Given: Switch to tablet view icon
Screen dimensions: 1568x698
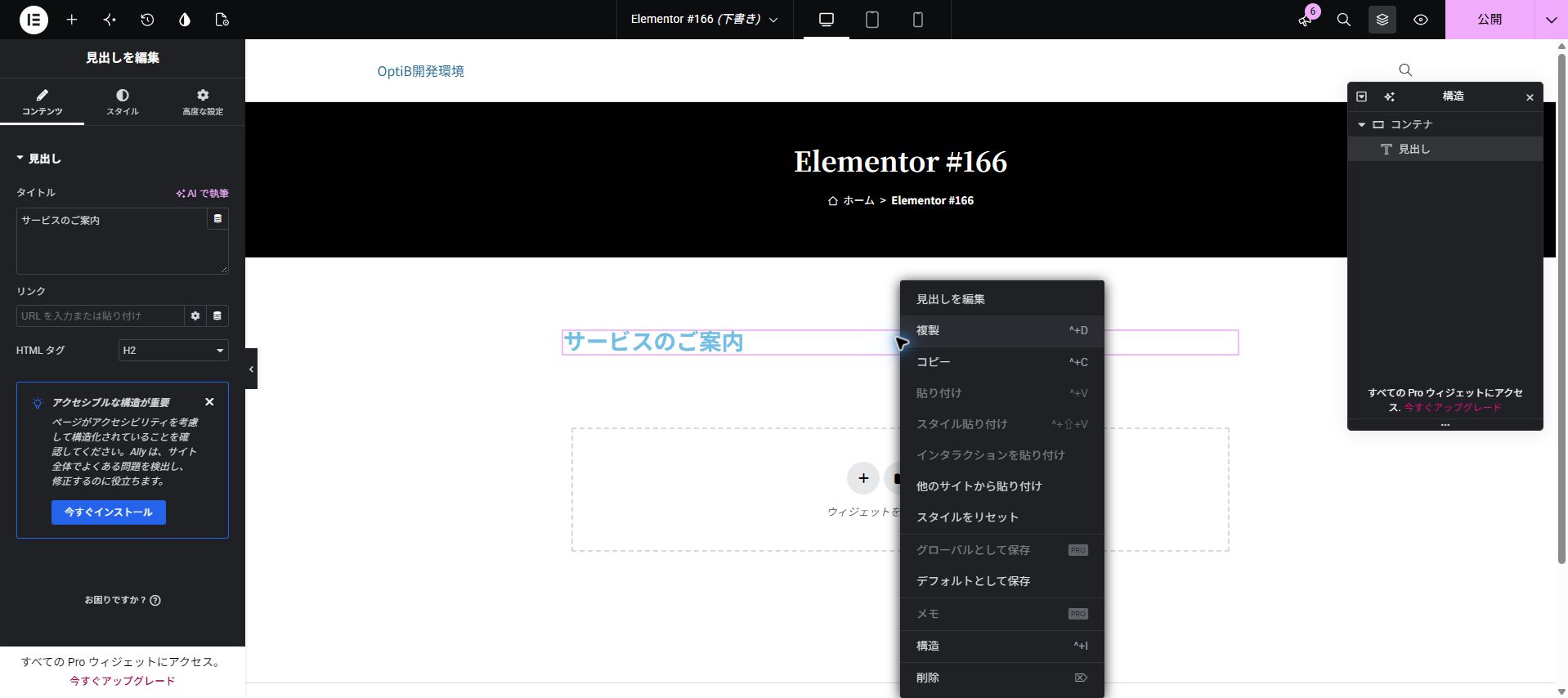Looking at the screenshot, I should pyautogui.click(x=872, y=20).
